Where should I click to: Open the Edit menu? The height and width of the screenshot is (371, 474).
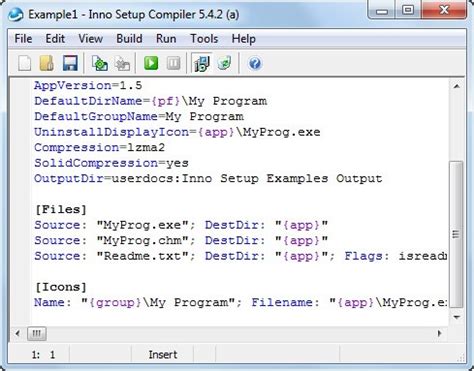(x=55, y=39)
